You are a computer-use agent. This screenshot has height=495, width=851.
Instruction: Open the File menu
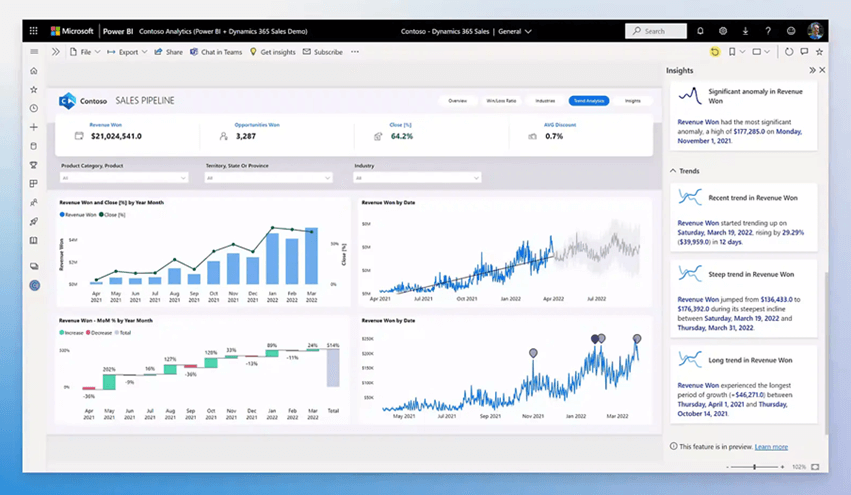coord(85,52)
